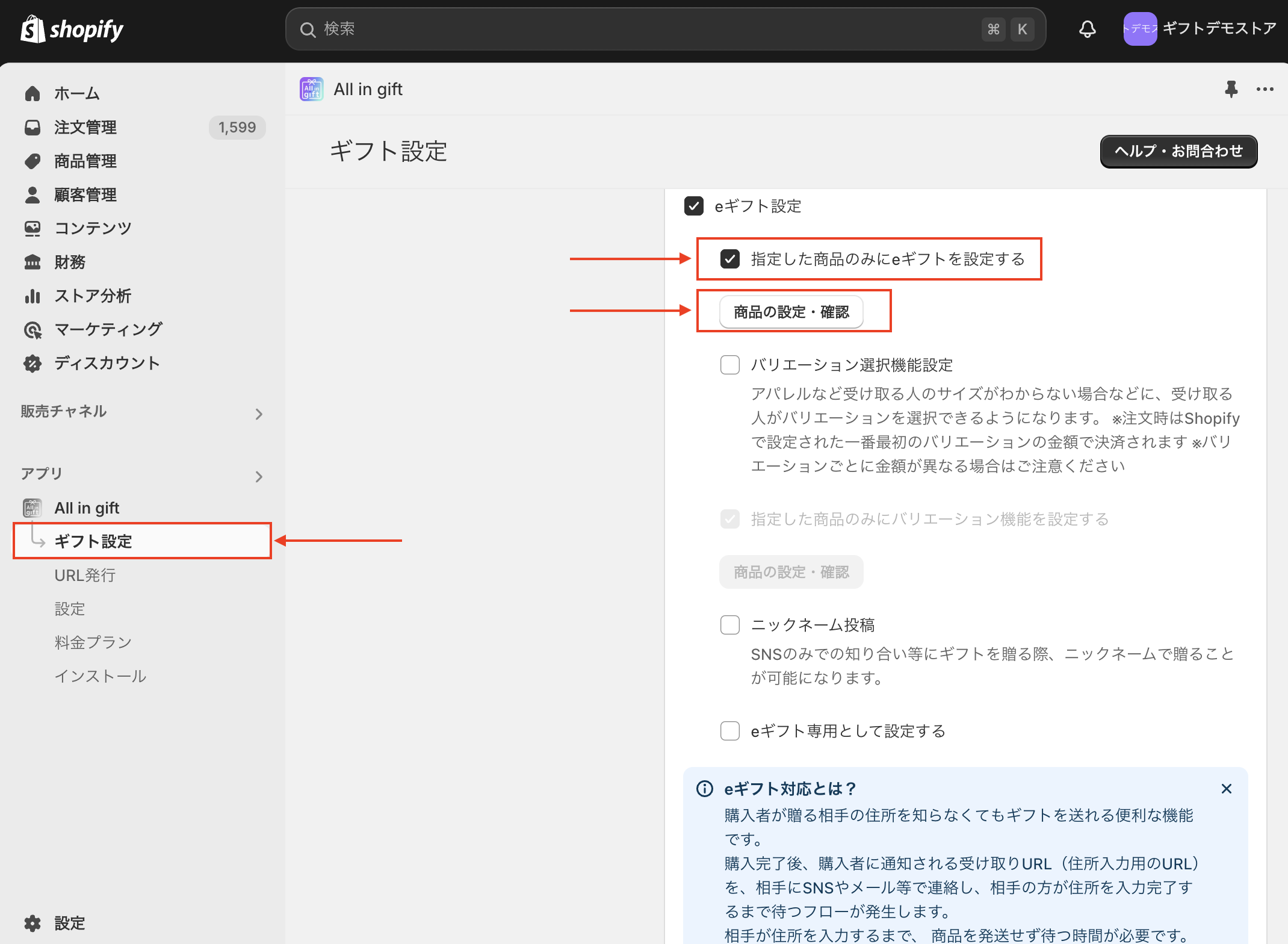Image resolution: width=1288 pixels, height=944 pixels.
Task: Click the ヘルプ・お問合わせ button
Action: tap(1178, 151)
